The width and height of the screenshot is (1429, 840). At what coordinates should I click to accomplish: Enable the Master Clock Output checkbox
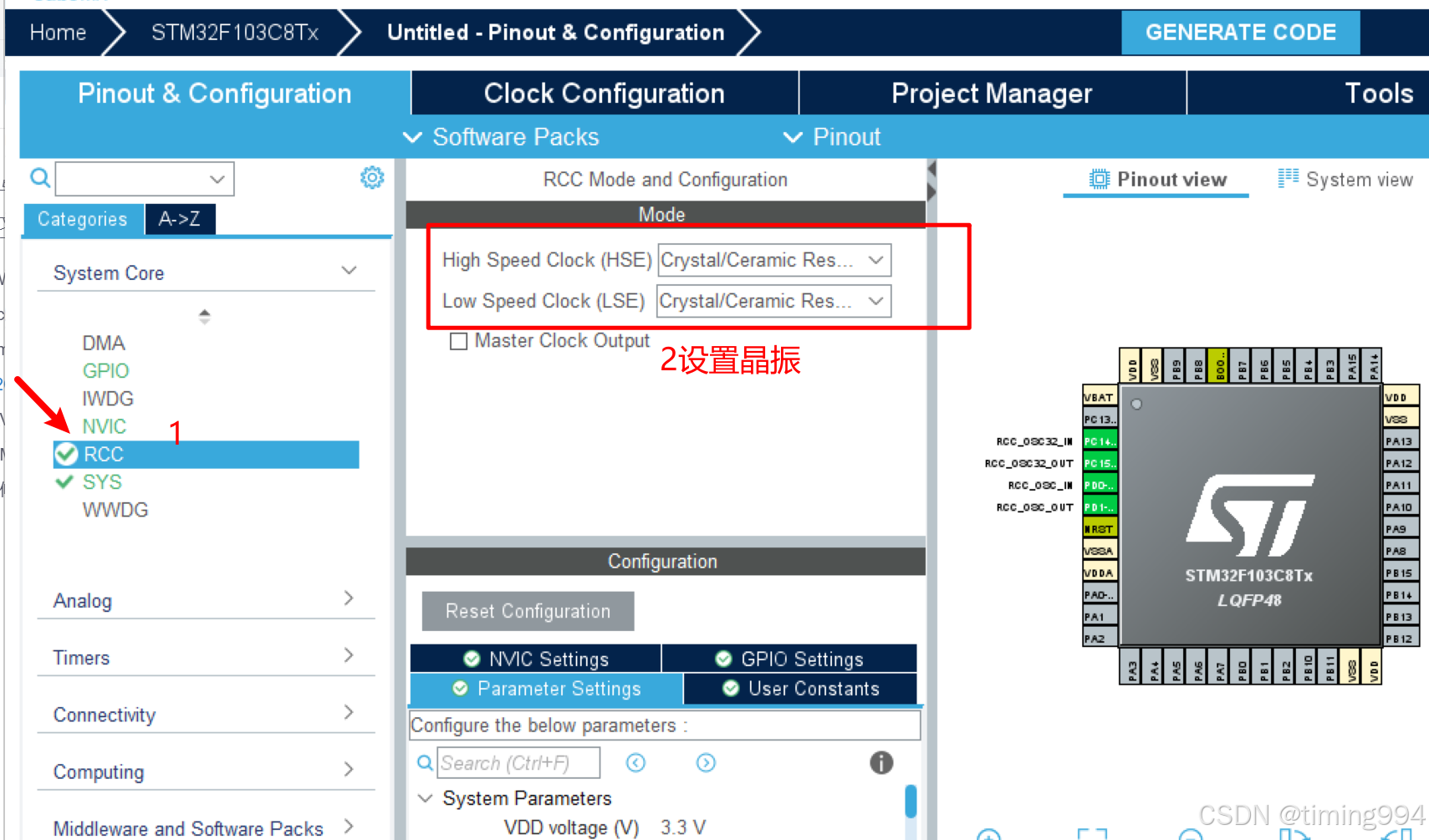pyautogui.click(x=458, y=341)
